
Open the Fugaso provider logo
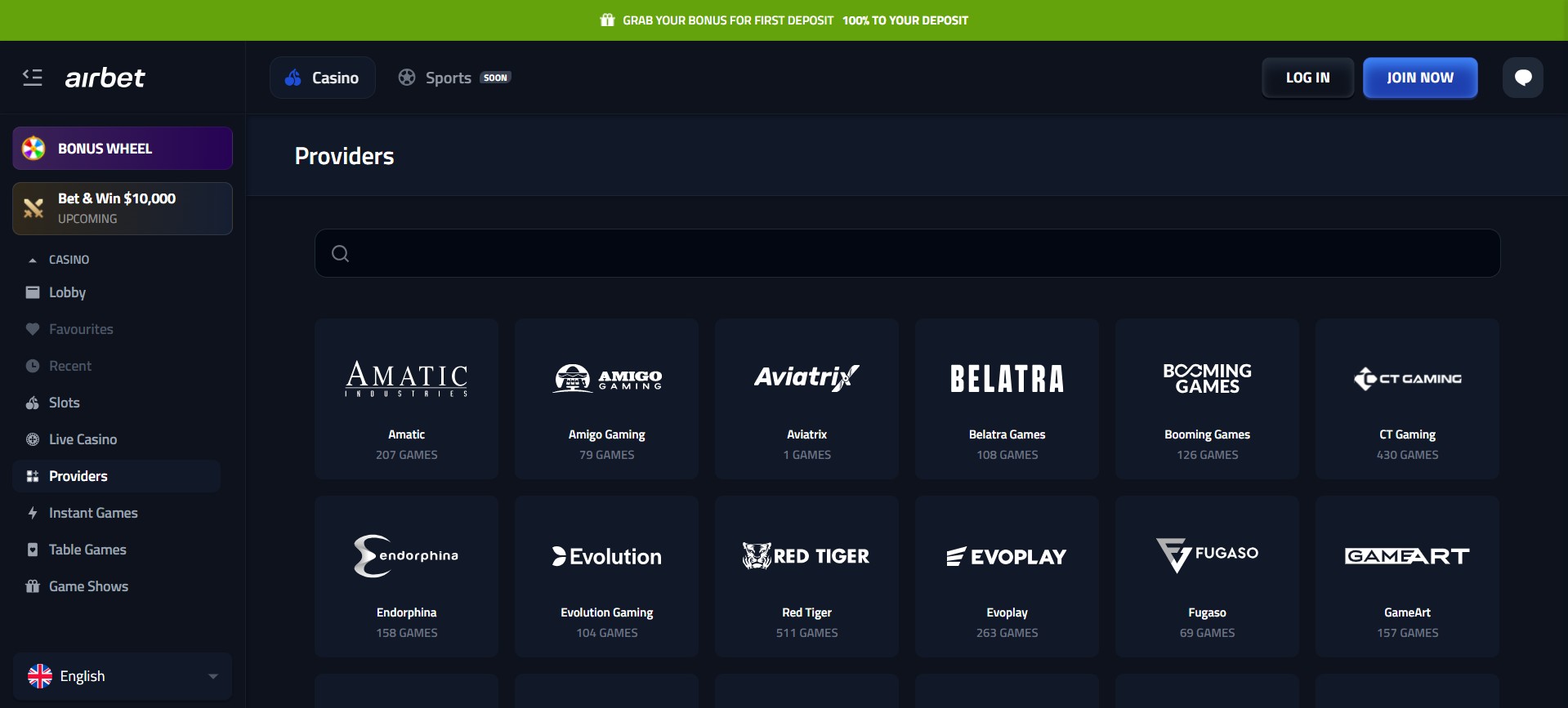[1208, 555]
